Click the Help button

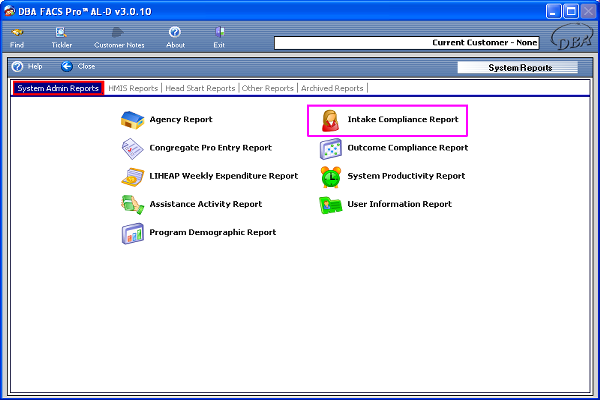[26, 66]
